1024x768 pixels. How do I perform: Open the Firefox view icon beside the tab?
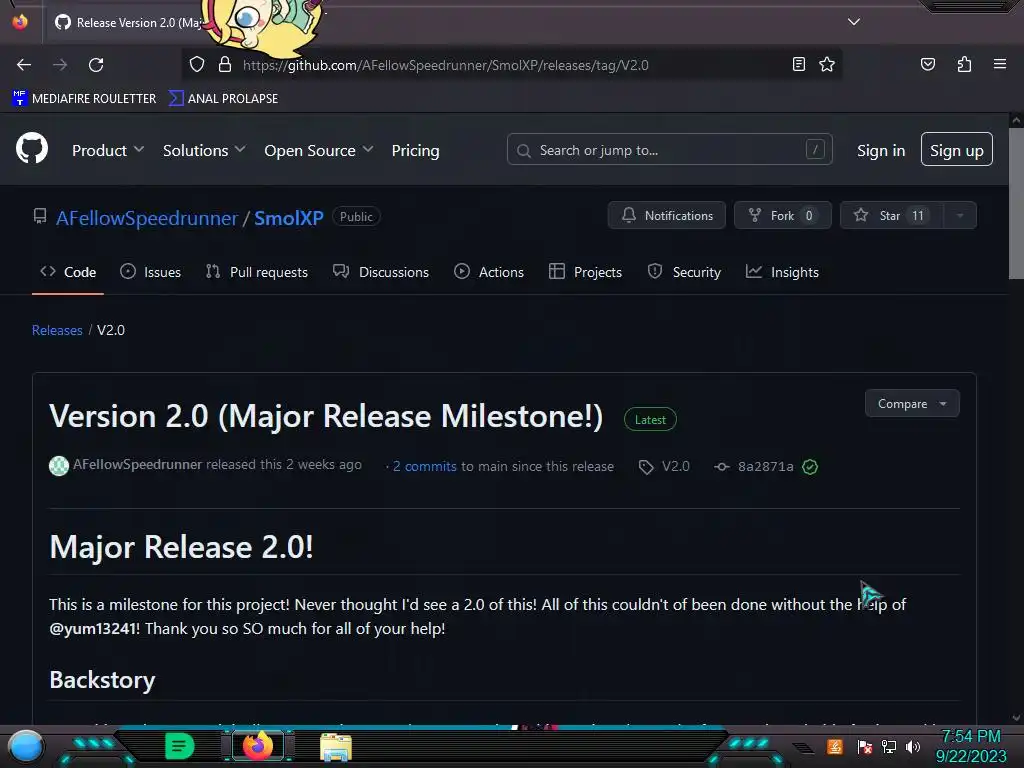pos(20,22)
